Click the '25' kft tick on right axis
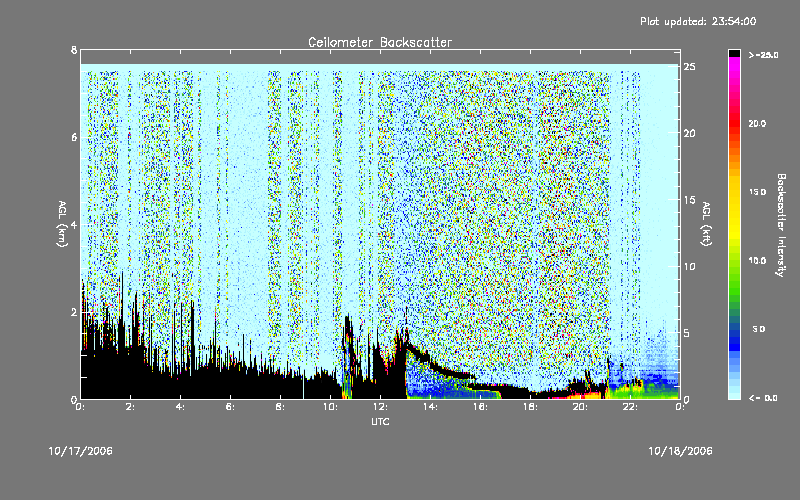800x500 pixels. [x=689, y=67]
